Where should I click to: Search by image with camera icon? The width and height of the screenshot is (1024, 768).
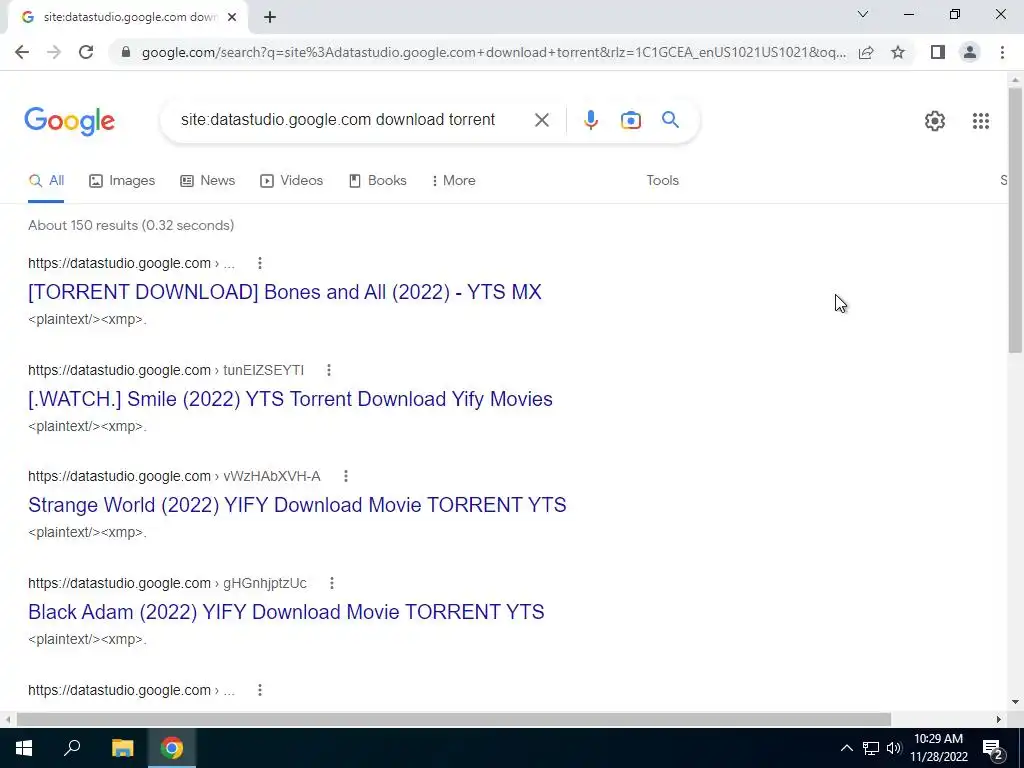[x=630, y=120]
